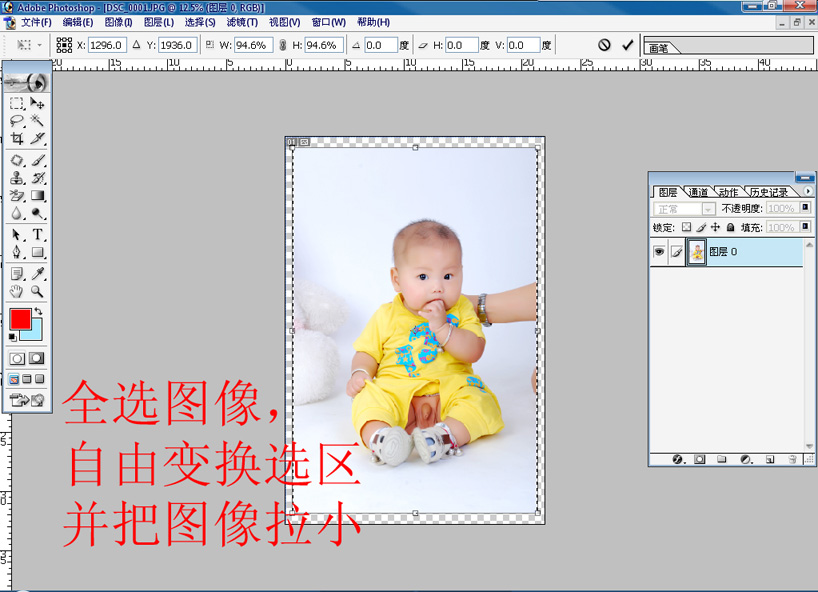The image size is (818, 592).
Task: Toggle maintain aspect ratio chain link
Action: tap(282, 45)
